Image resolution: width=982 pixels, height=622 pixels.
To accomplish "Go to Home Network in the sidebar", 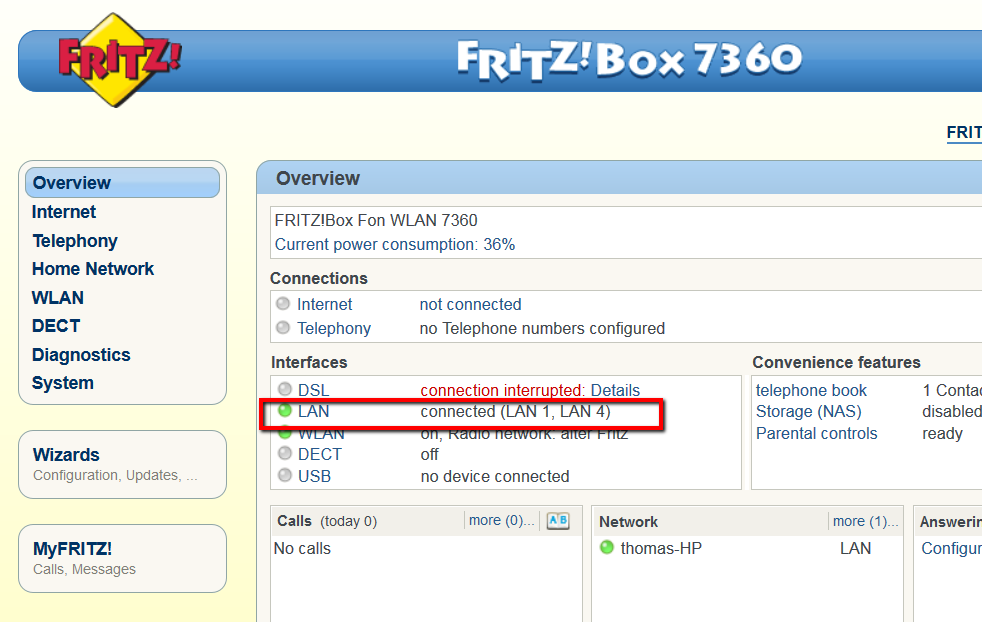I will (93, 269).
